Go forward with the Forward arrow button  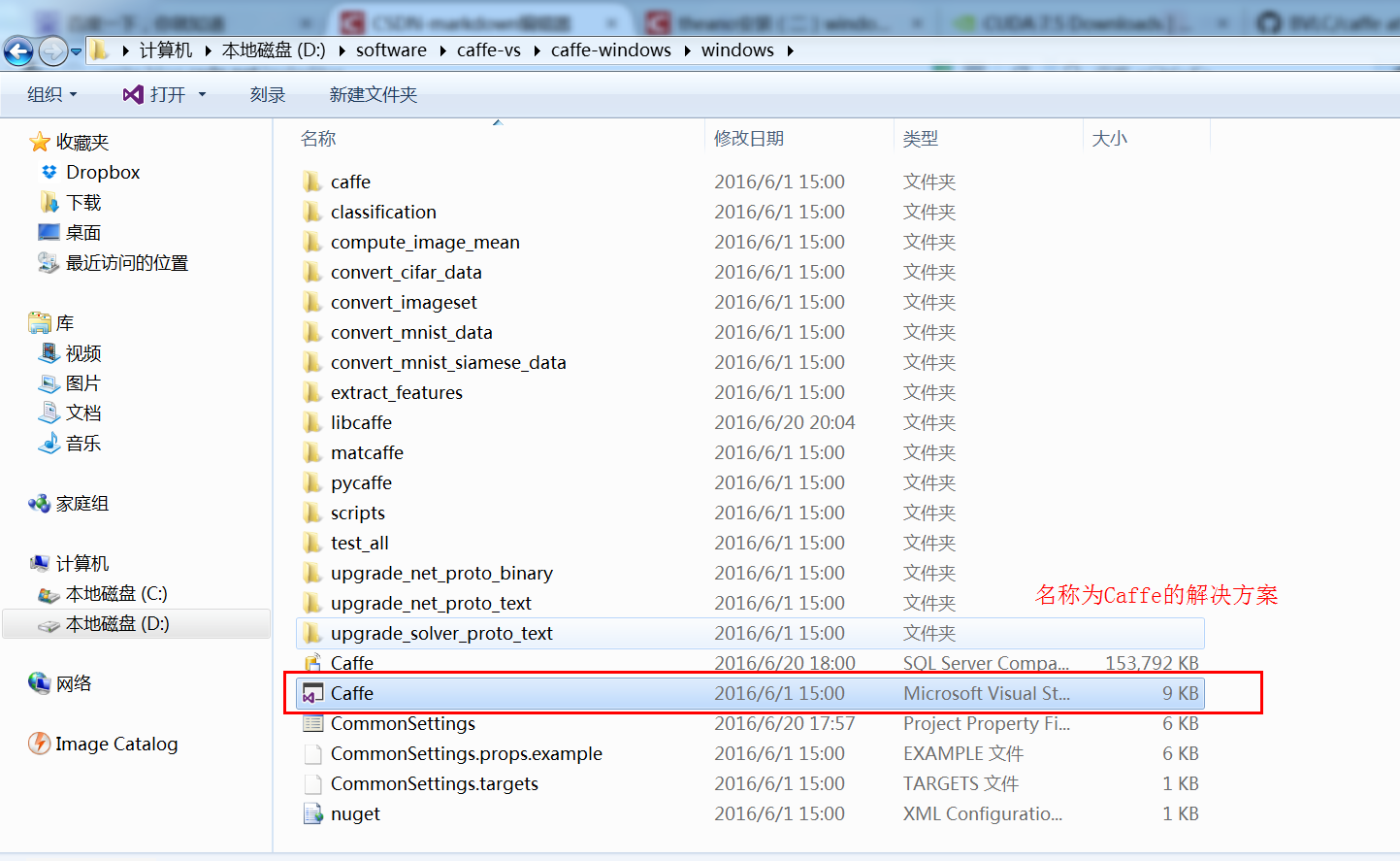point(52,50)
